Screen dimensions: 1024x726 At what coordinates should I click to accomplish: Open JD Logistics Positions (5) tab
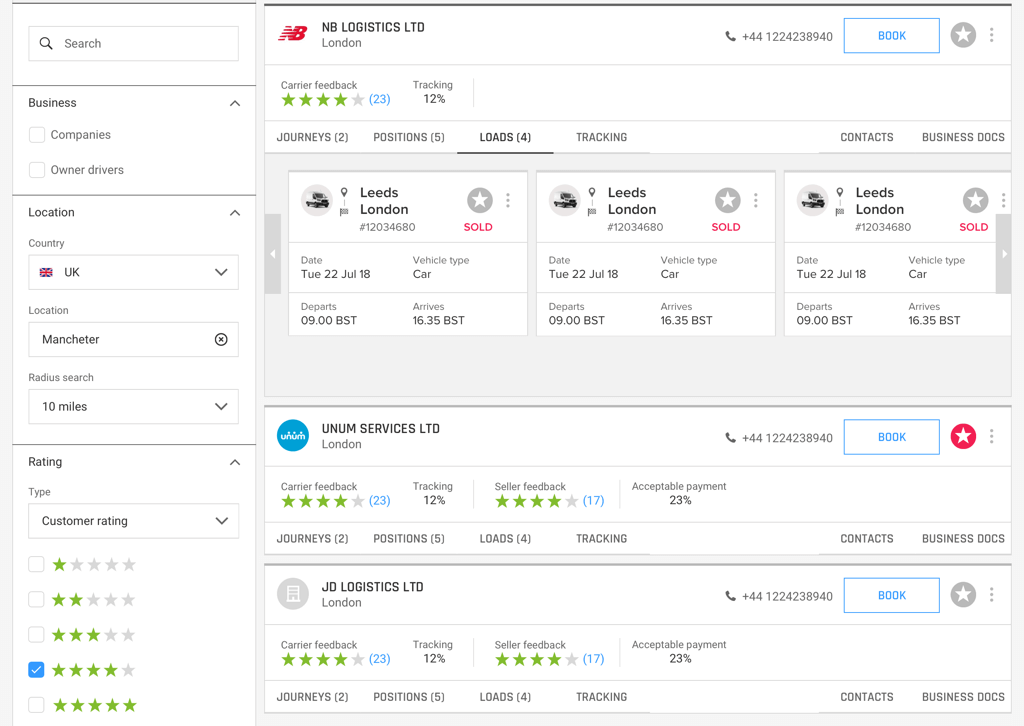(x=409, y=697)
